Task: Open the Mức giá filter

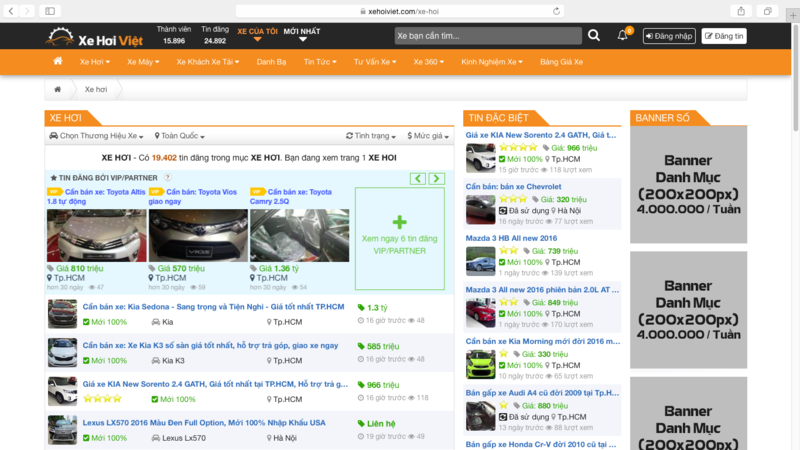Action: click(x=428, y=136)
